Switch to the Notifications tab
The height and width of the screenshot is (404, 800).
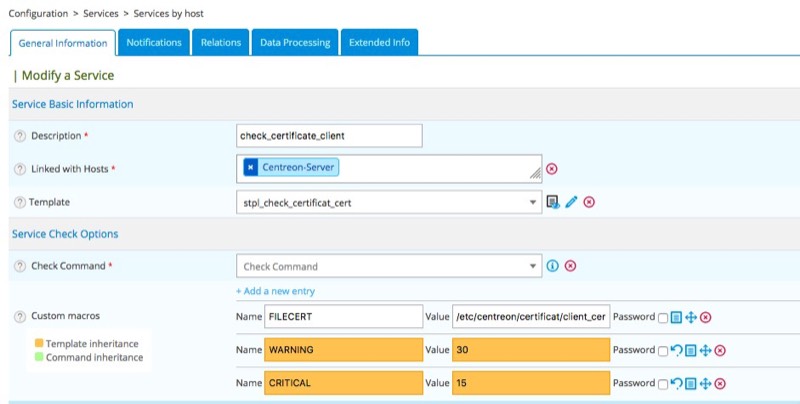153,42
